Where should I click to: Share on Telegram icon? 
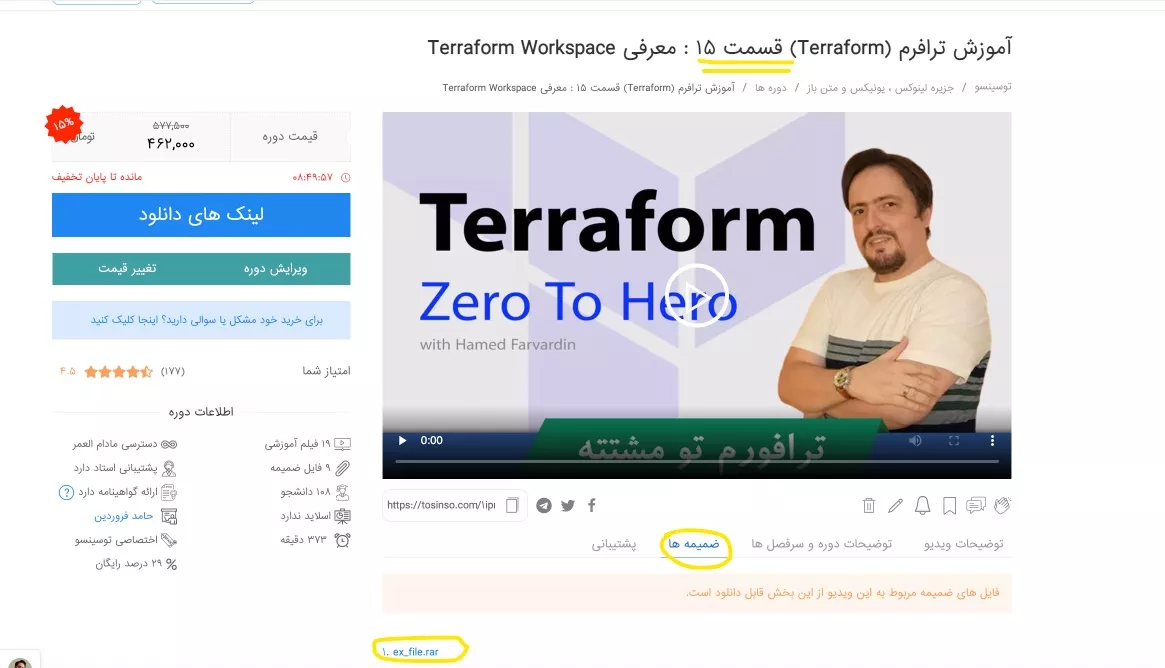click(x=544, y=505)
